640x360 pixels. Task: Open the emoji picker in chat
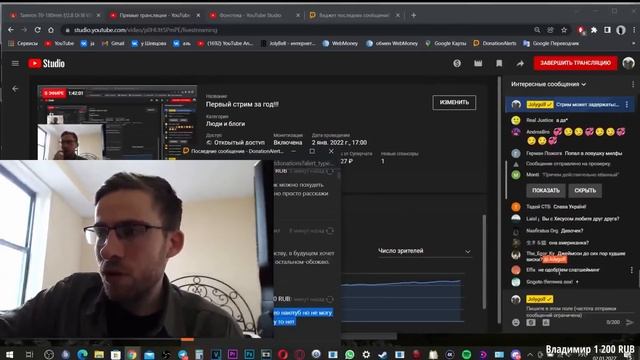(516, 322)
